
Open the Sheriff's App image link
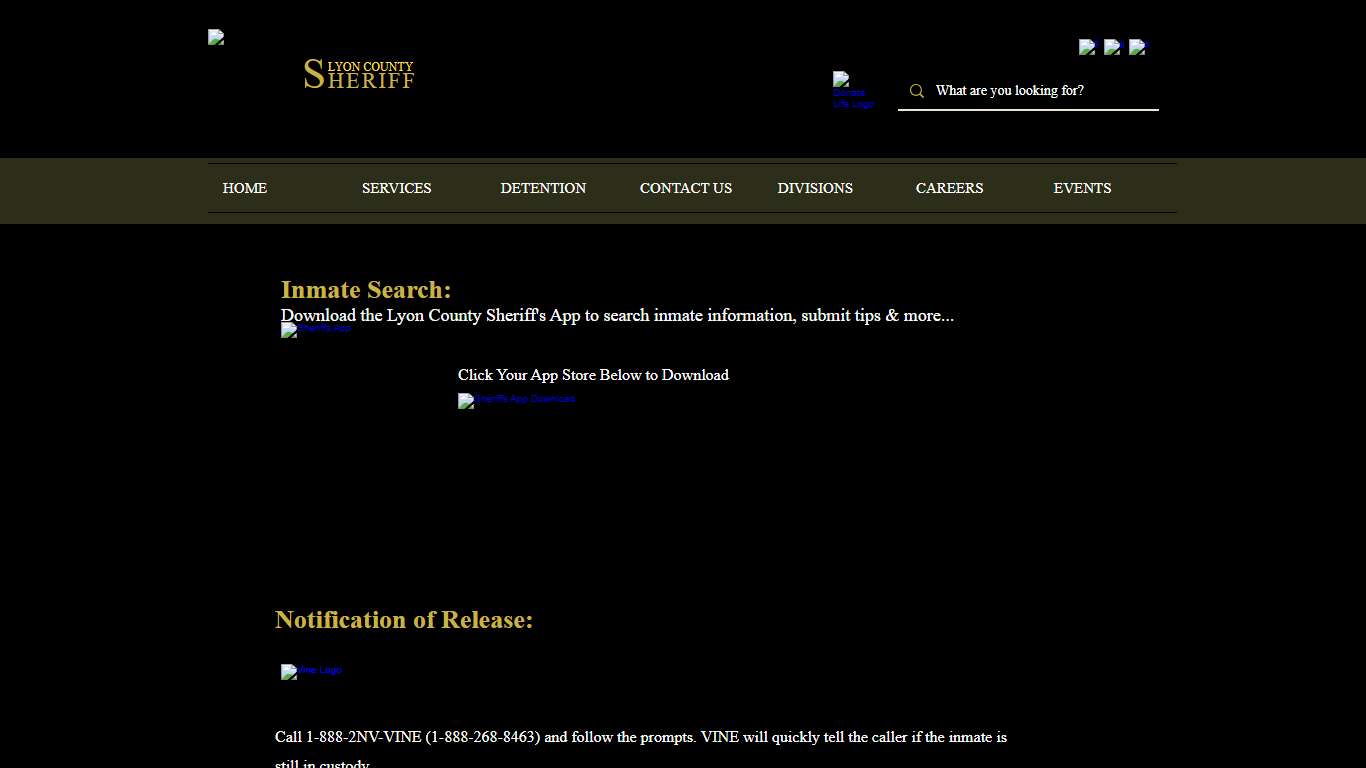point(315,329)
